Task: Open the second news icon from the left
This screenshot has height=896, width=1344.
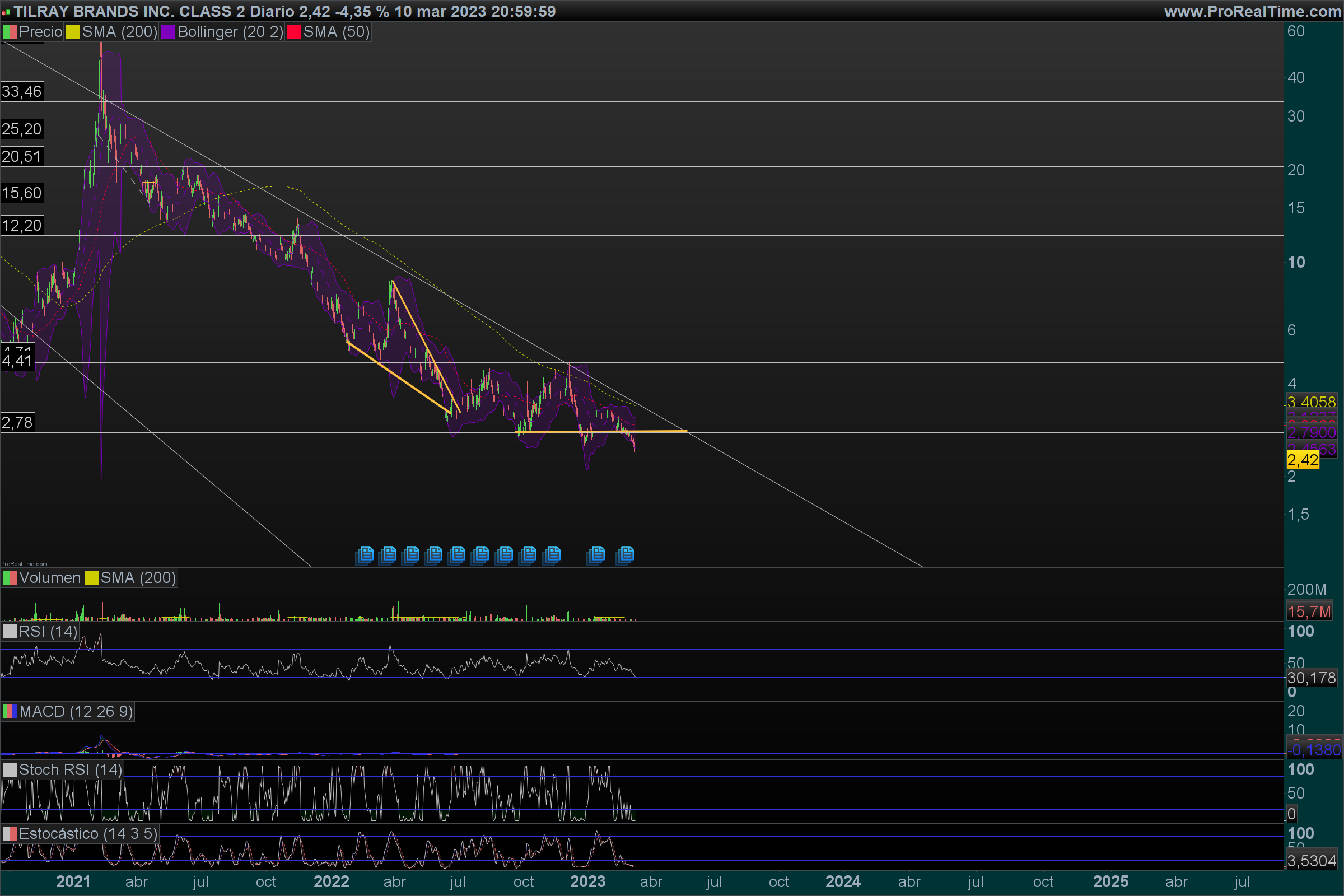Action: pyautogui.click(x=388, y=554)
